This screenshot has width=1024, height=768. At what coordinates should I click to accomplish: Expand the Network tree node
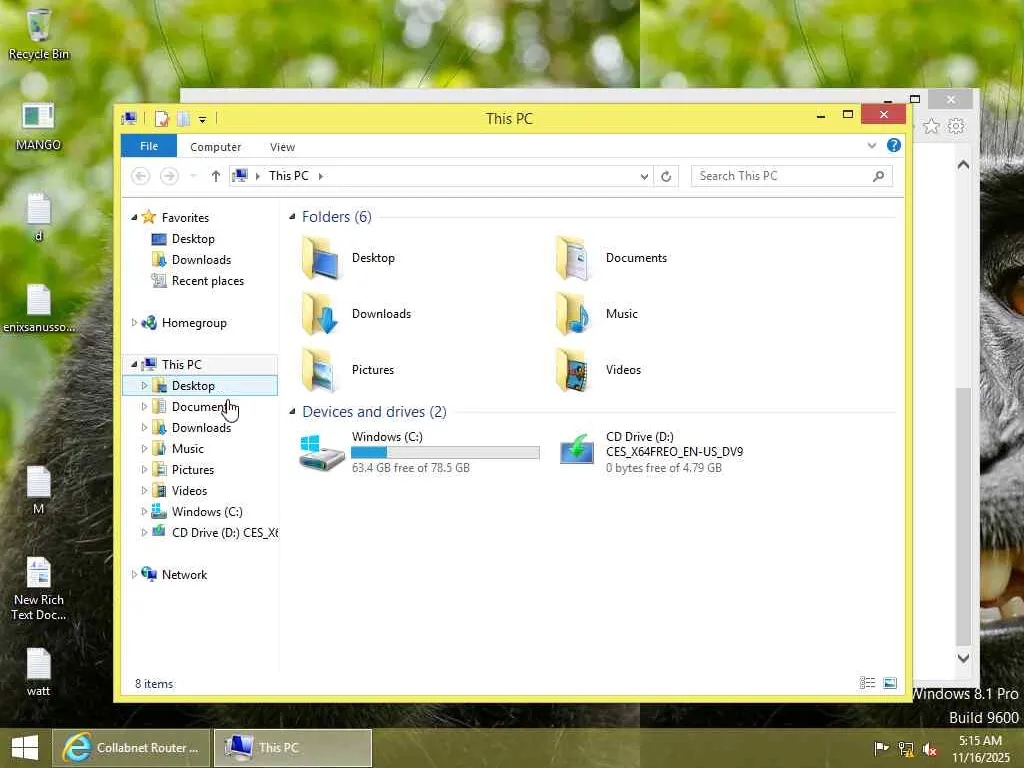point(134,575)
